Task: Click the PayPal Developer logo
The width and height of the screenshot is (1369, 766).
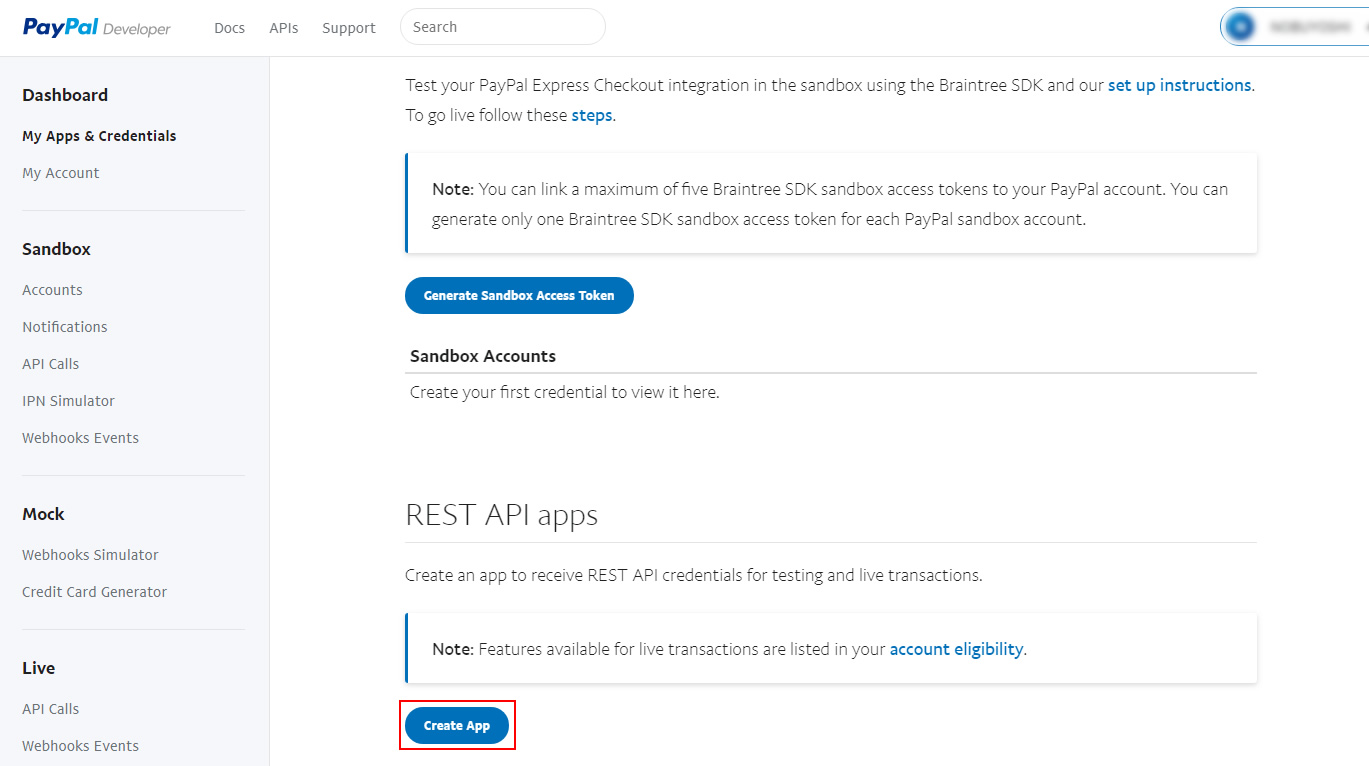Action: [97, 28]
